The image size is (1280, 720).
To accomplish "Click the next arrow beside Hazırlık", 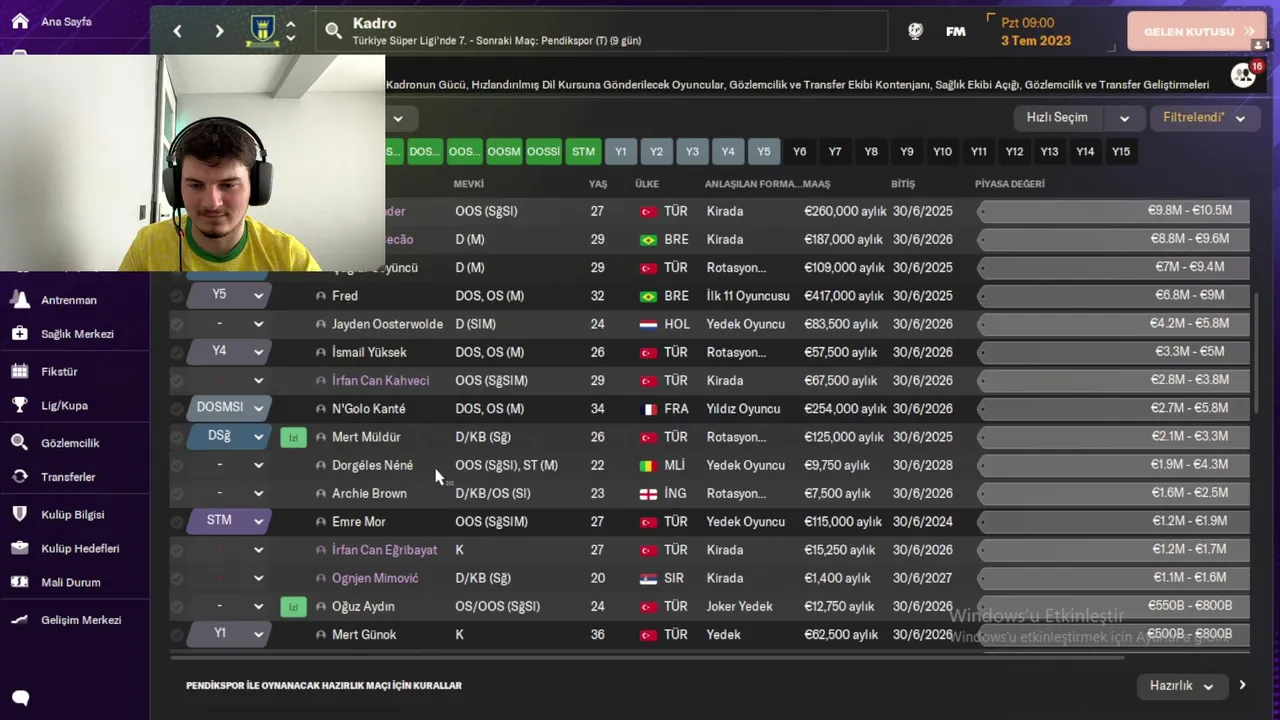I will pos(1242,686).
